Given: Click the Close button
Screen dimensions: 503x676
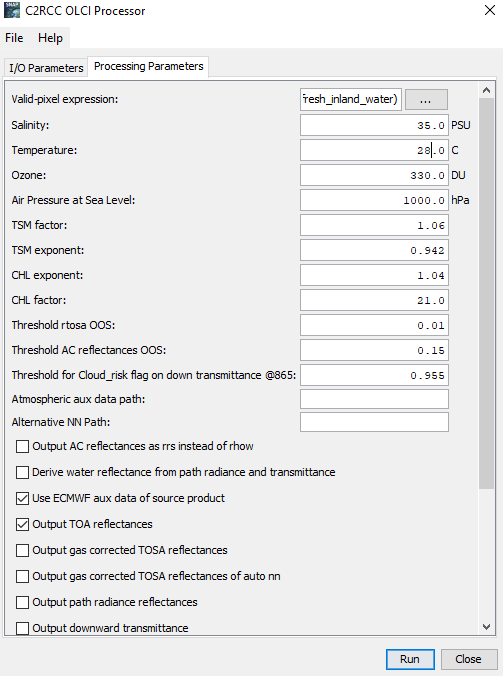Looking at the screenshot, I should coord(469,659).
